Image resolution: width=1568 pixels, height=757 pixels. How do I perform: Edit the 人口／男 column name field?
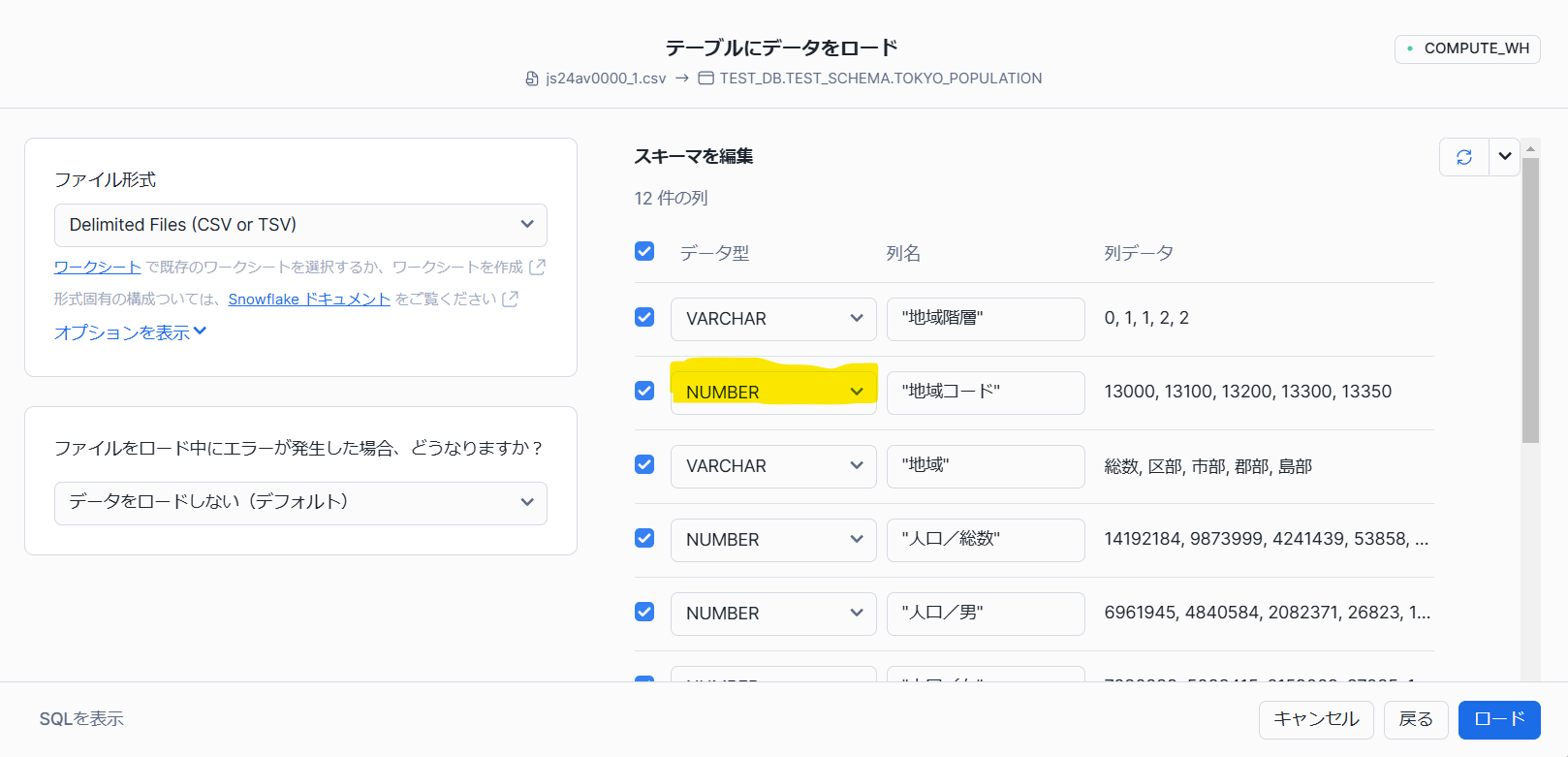click(986, 614)
